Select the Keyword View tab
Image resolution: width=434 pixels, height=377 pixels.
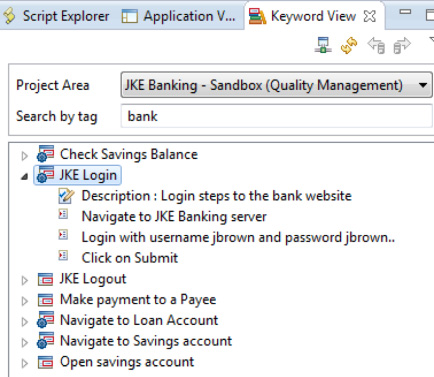313,16
